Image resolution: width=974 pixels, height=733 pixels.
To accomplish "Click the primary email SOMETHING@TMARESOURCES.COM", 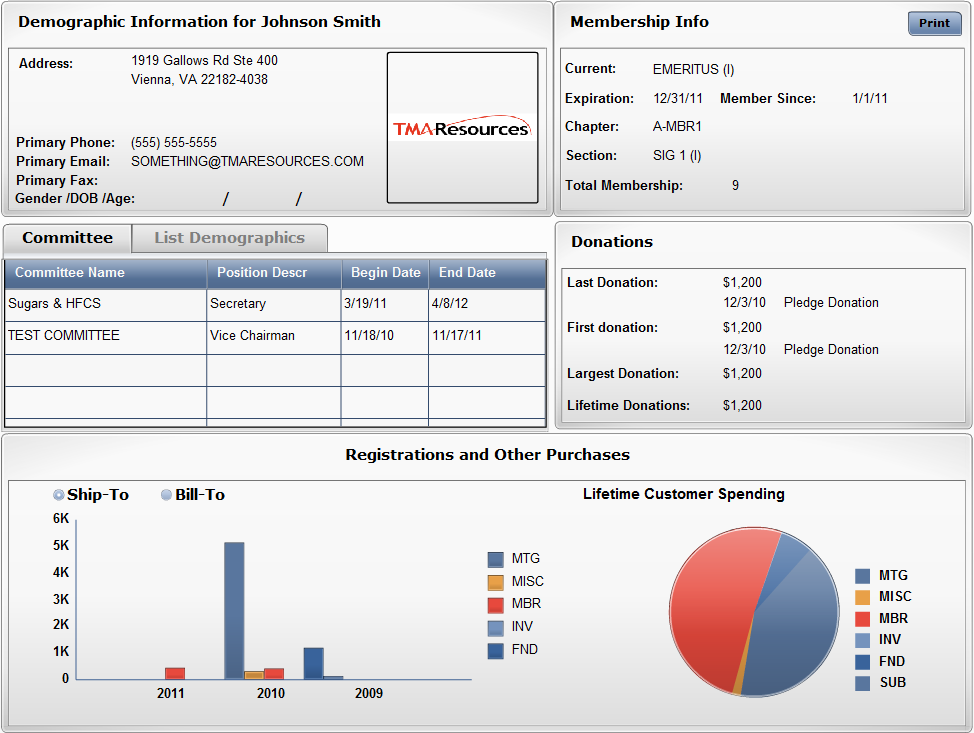I will [x=247, y=162].
